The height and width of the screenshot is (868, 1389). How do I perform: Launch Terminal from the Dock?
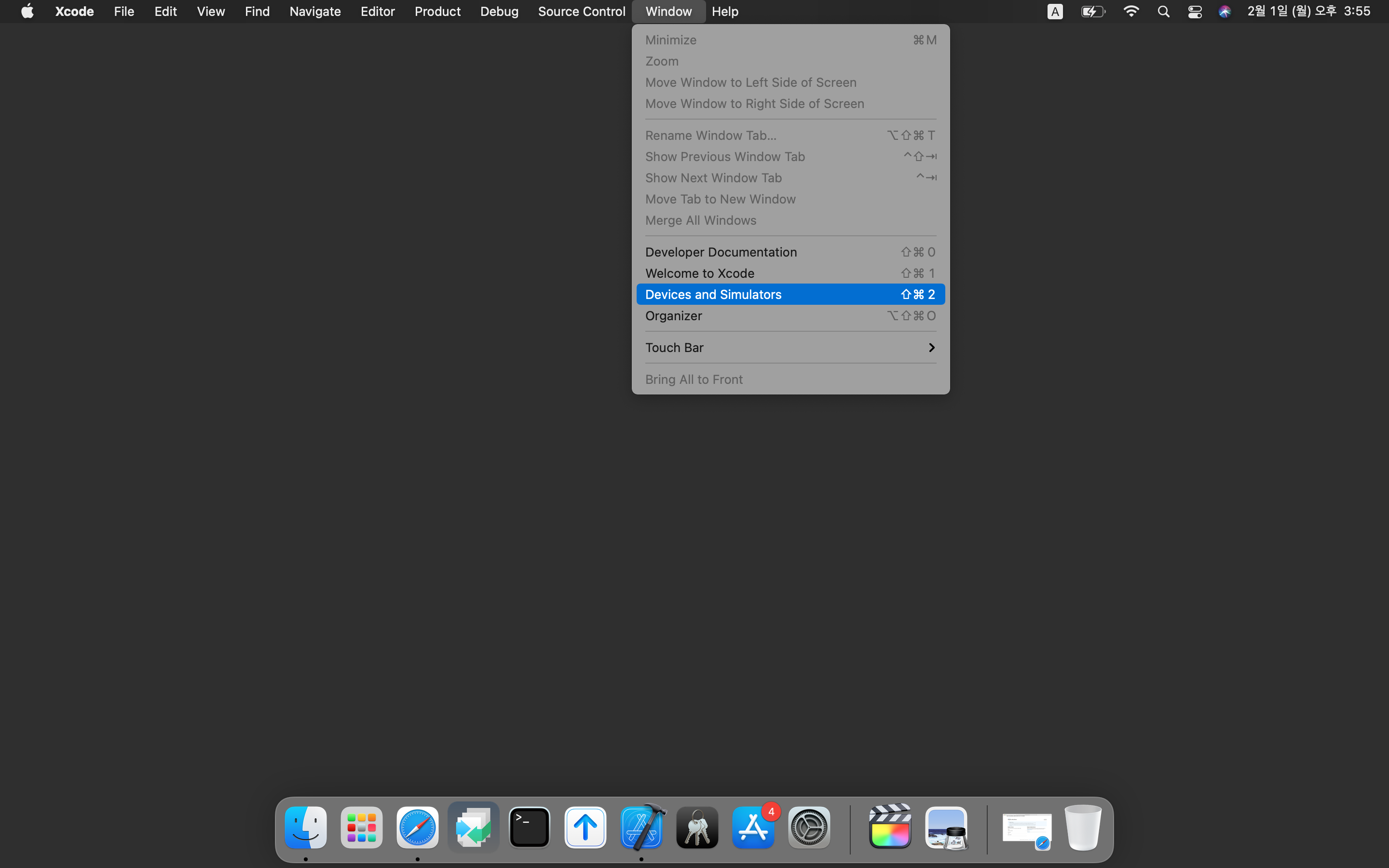tap(529, 827)
